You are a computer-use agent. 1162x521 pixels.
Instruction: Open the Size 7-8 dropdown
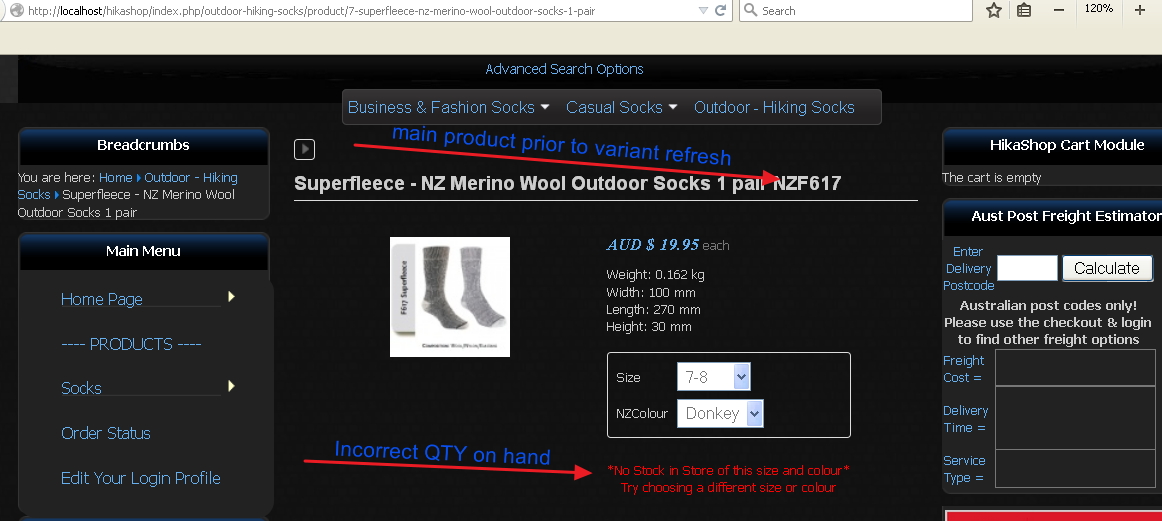point(714,377)
